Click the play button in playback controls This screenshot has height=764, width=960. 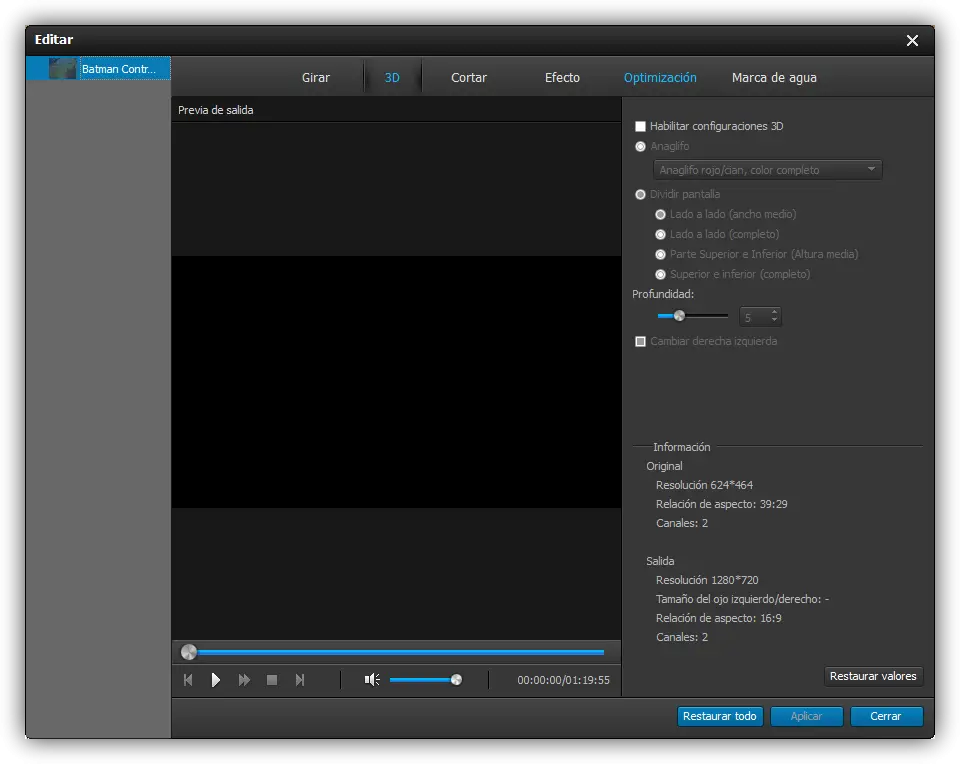click(216, 680)
